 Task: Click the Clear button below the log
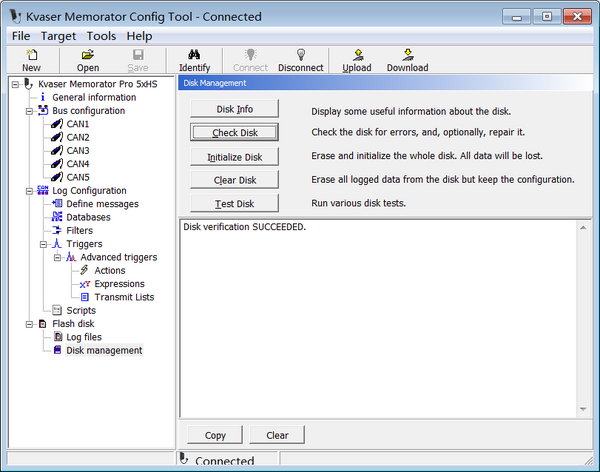pyautogui.click(x=277, y=435)
